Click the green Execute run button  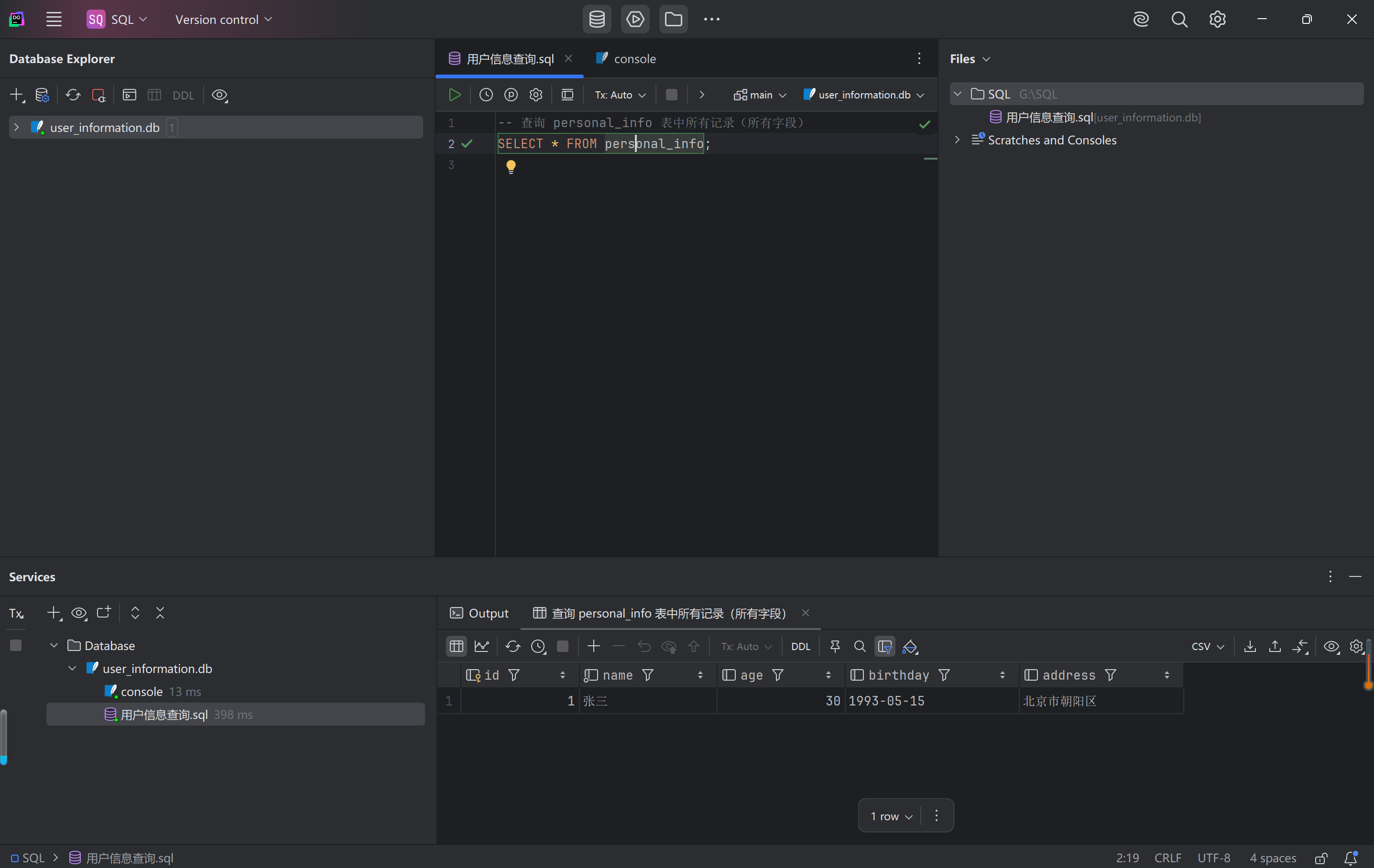pyautogui.click(x=454, y=95)
